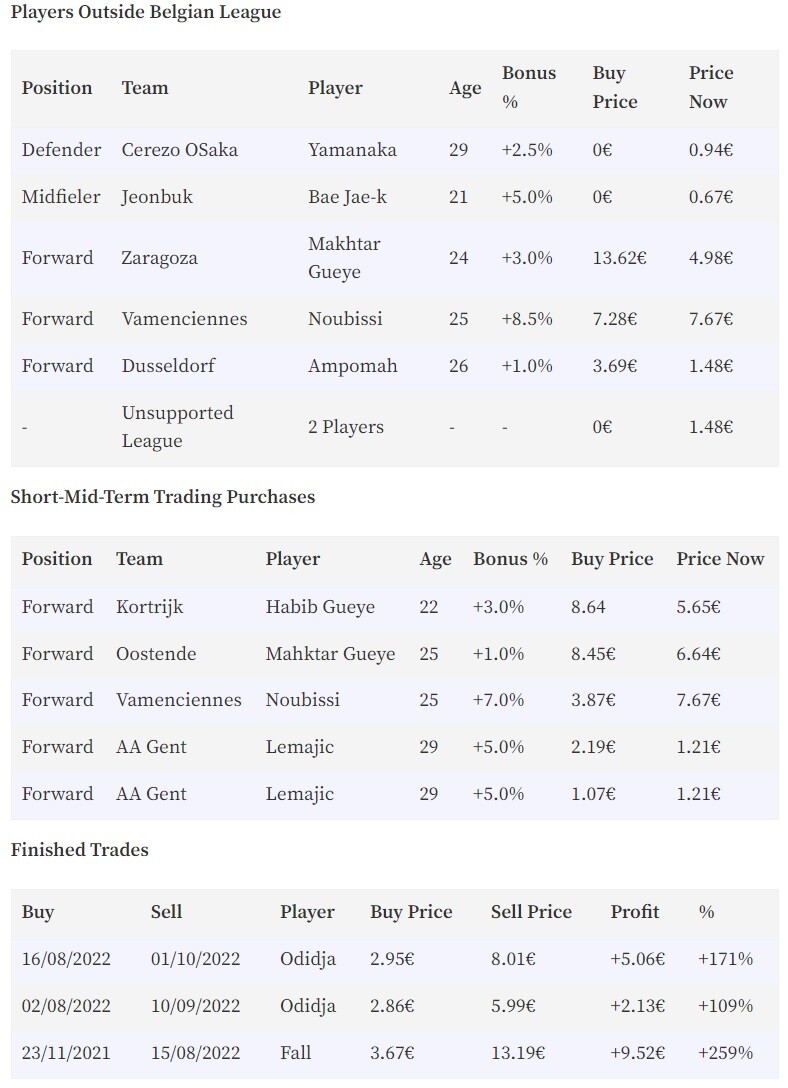Click the 2.19€ Lemajic buy price
The image size is (788, 1088).
point(593,747)
